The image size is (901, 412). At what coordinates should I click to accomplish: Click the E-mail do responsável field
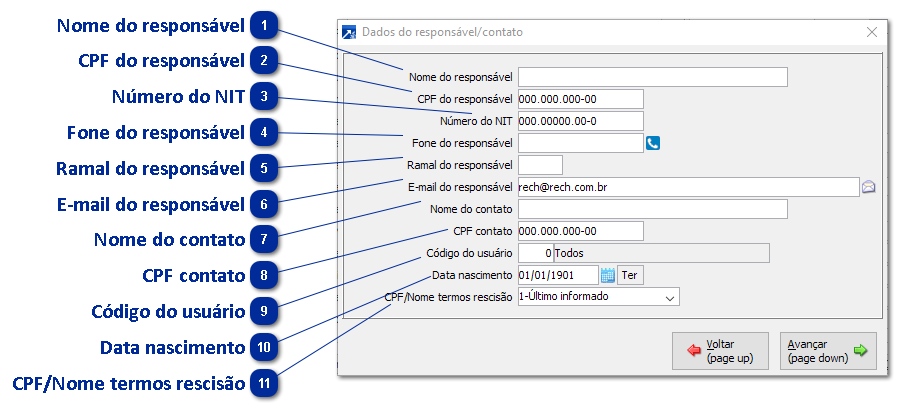pyautogui.click(x=687, y=187)
